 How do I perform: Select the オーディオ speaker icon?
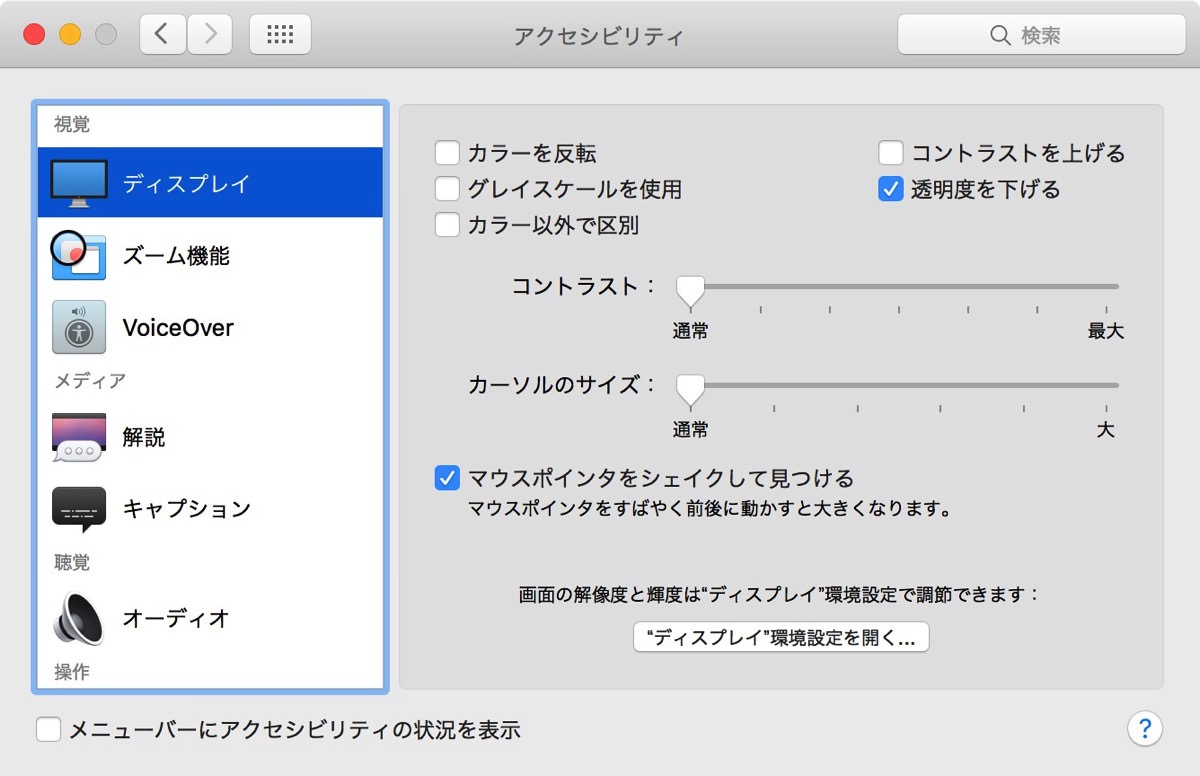pos(79,618)
